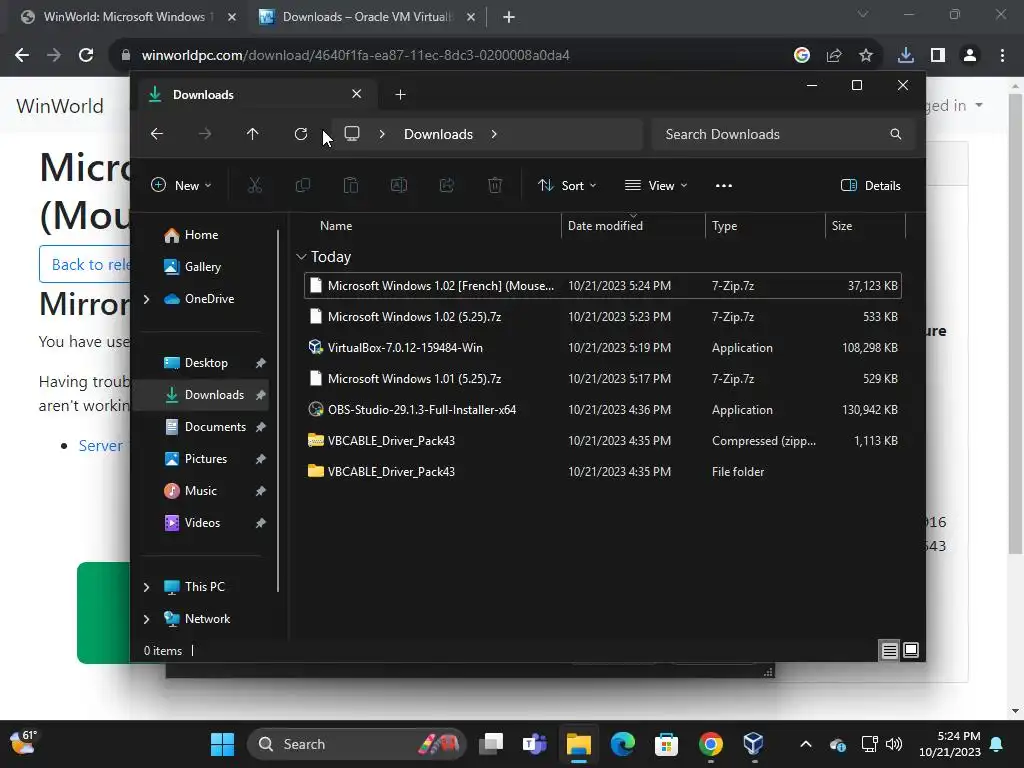Open Chrome's side panel icon

pos(938,56)
